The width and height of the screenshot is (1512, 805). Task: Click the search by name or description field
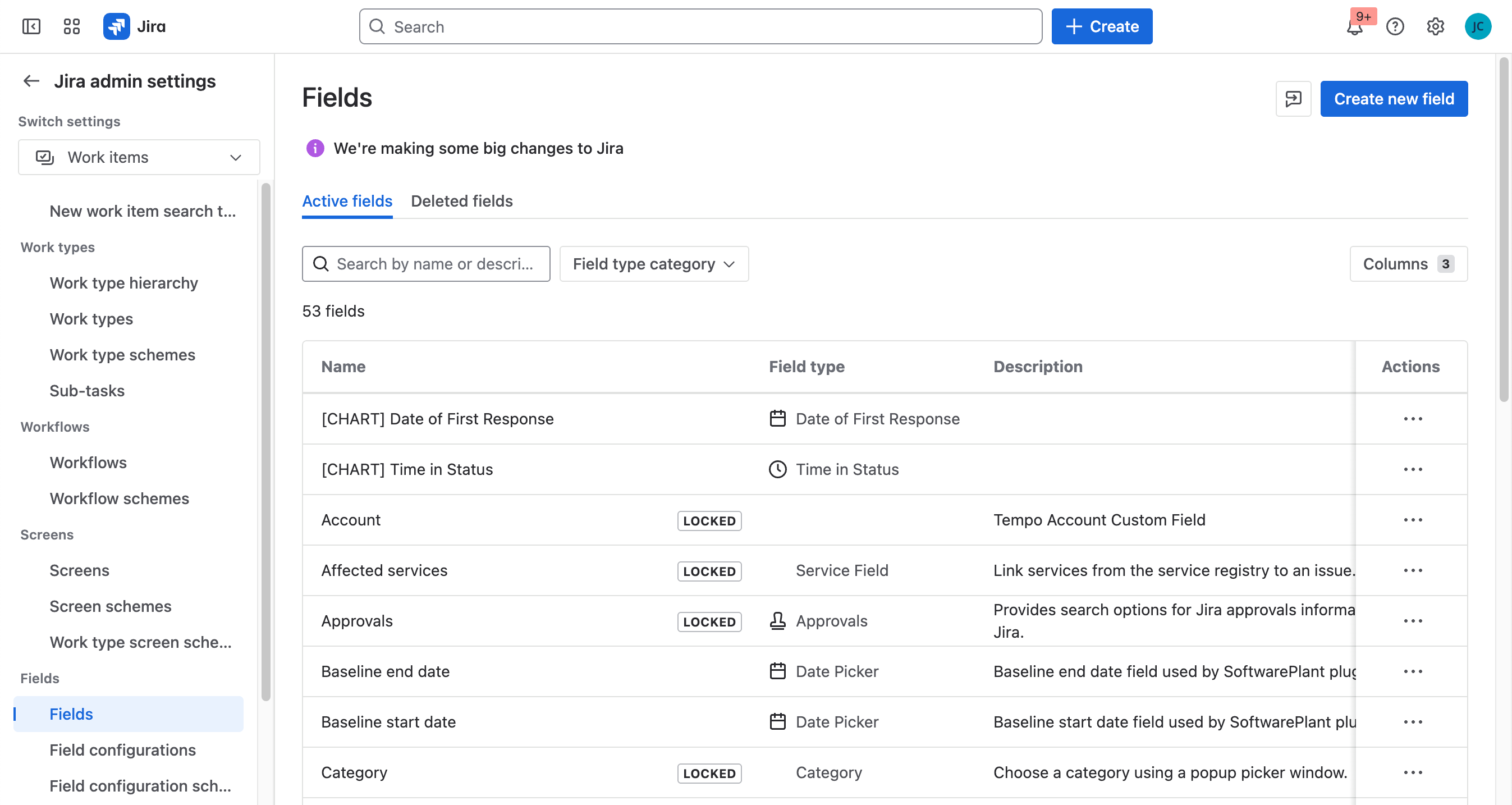click(425, 264)
